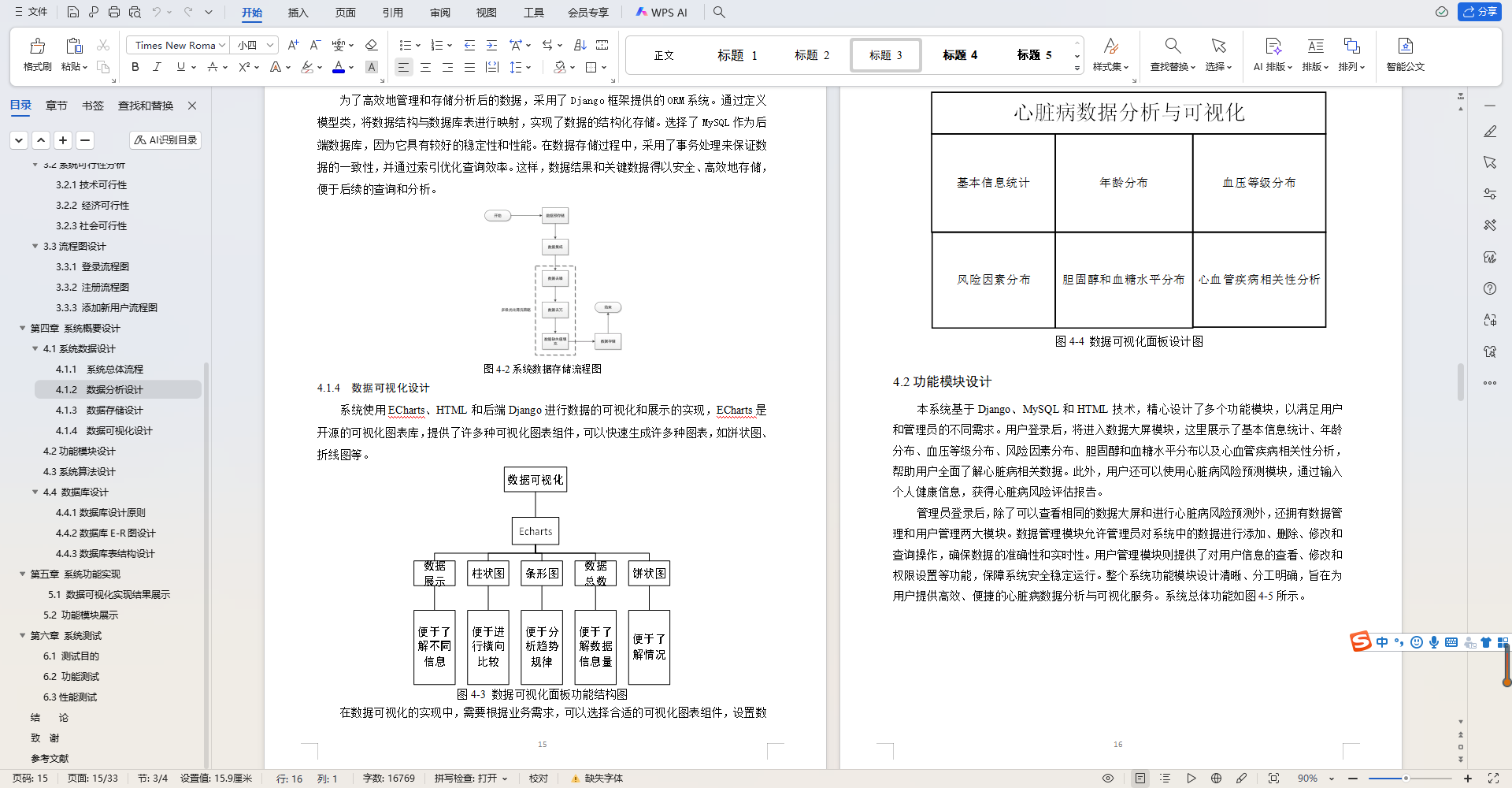
Task: Switch to the 书签 (Bookmarks) pane tab
Action: [x=93, y=105]
